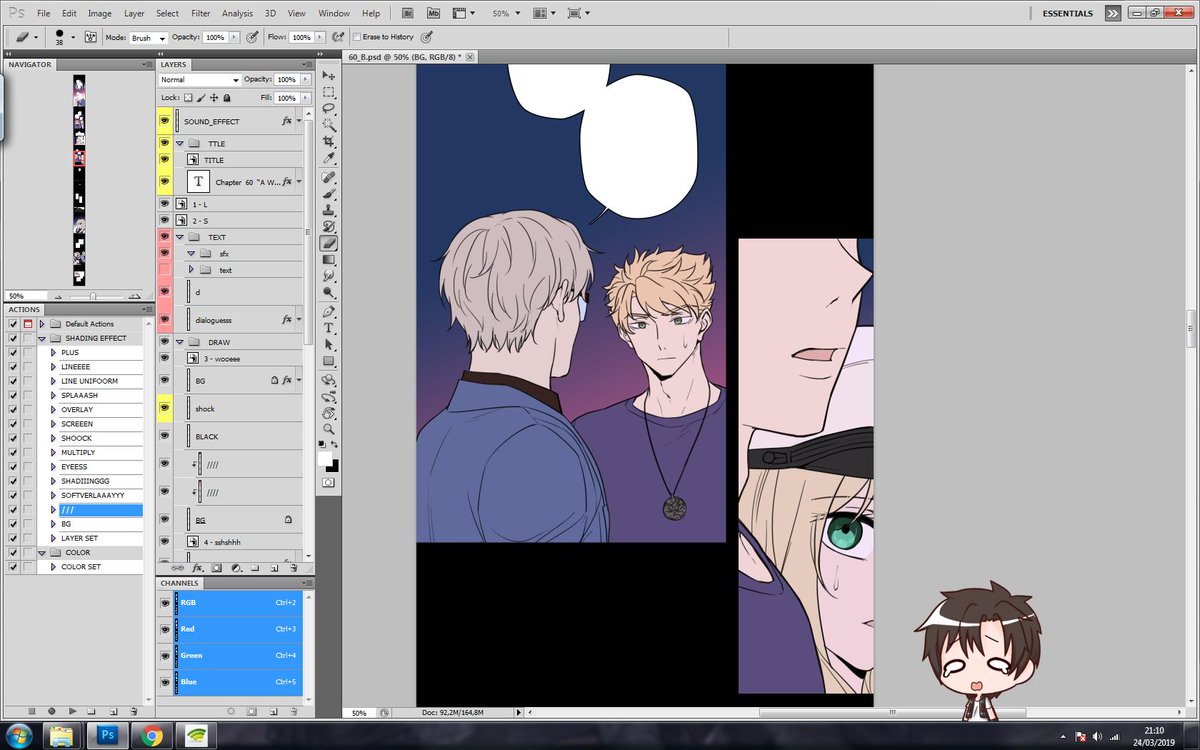
Task: Toggle visibility of dialoguesss layer
Action: click(165, 320)
